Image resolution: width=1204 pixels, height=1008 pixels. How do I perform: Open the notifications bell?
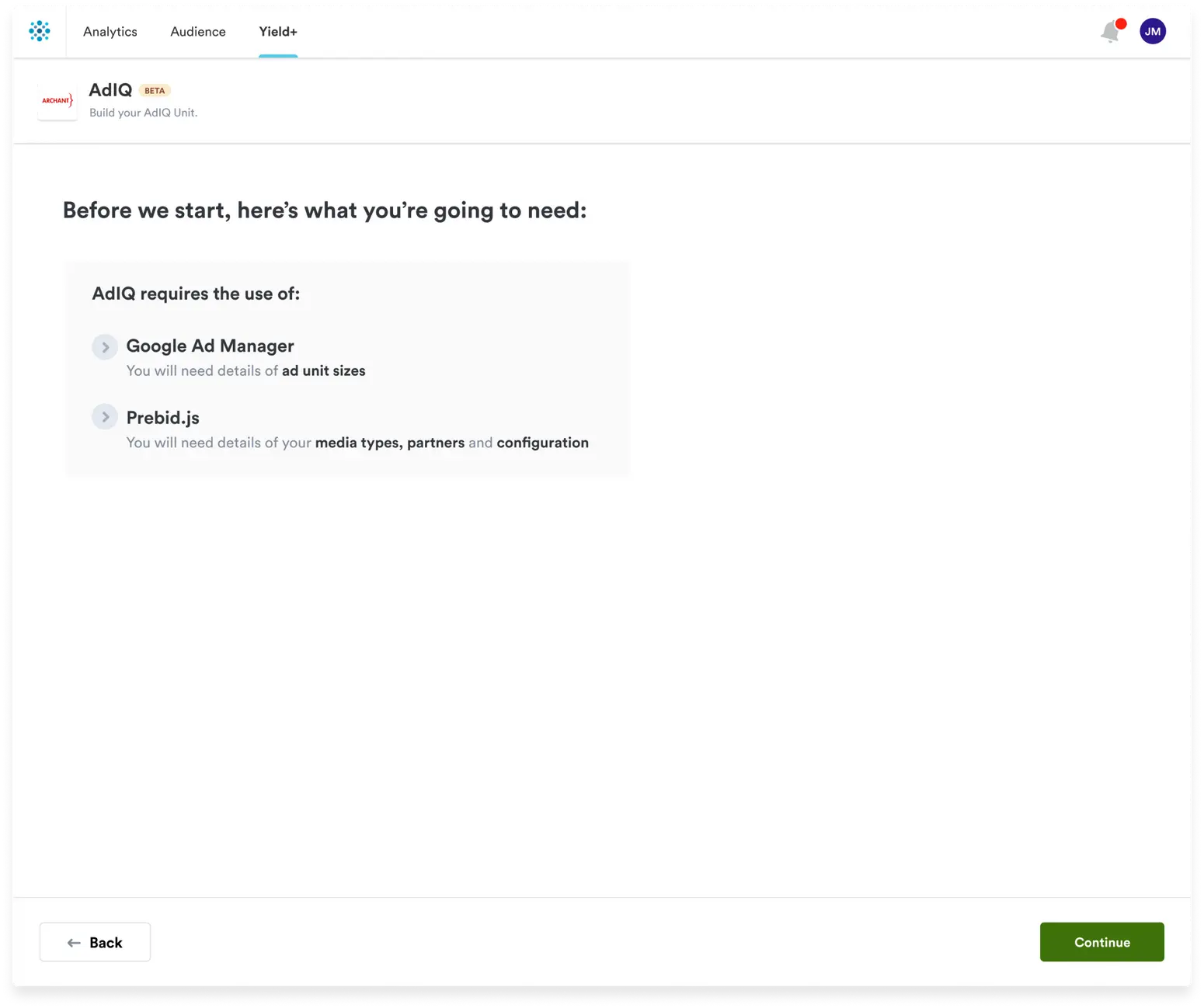point(1112,31)
